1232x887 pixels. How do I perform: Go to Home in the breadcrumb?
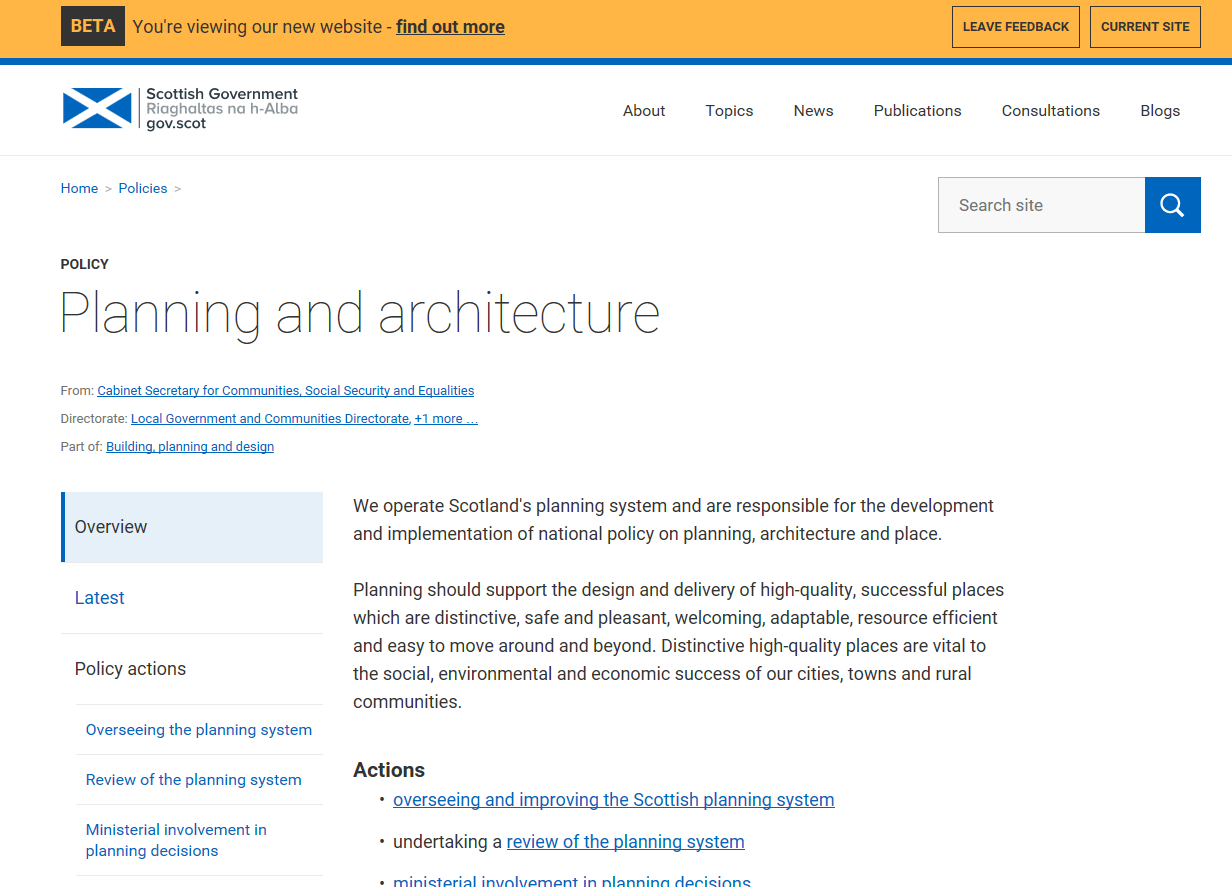coord(79,188)
